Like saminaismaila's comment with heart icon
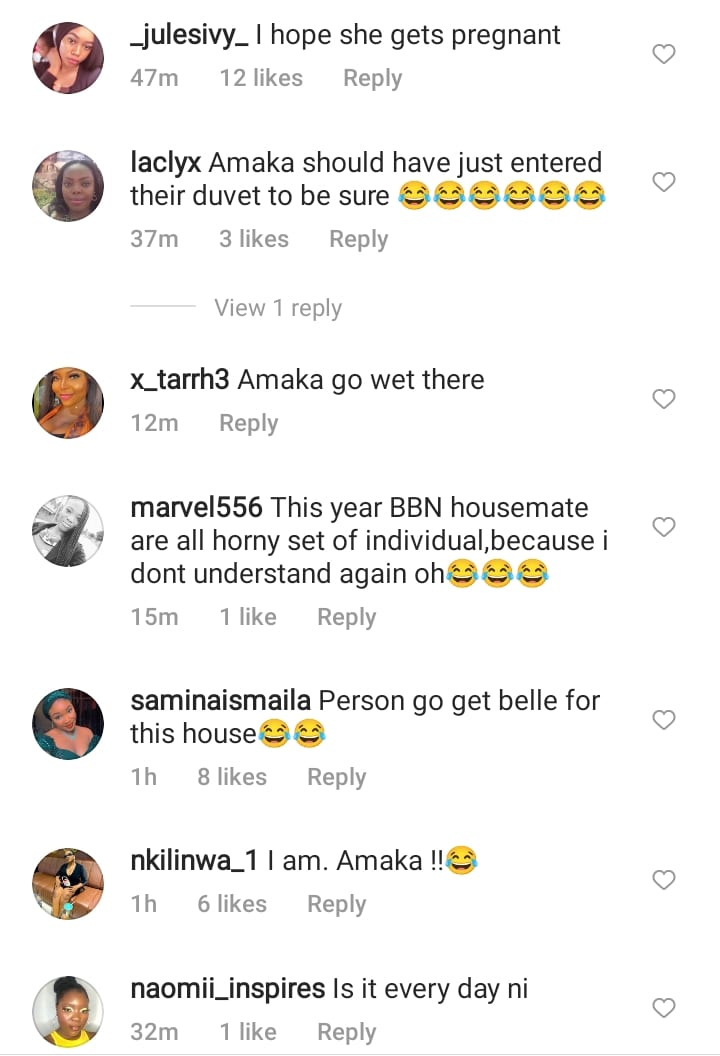720x1056 pixels. pos(663,719)
